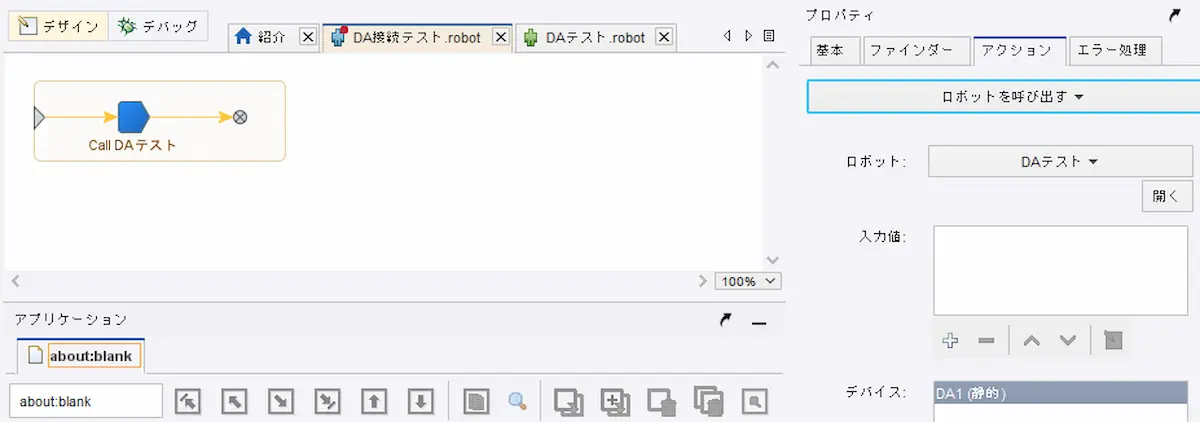Viewport: 1200px width, 422px height.
Task: Switch to デバッグ (Debug) mode
Action: click(158, 26)
